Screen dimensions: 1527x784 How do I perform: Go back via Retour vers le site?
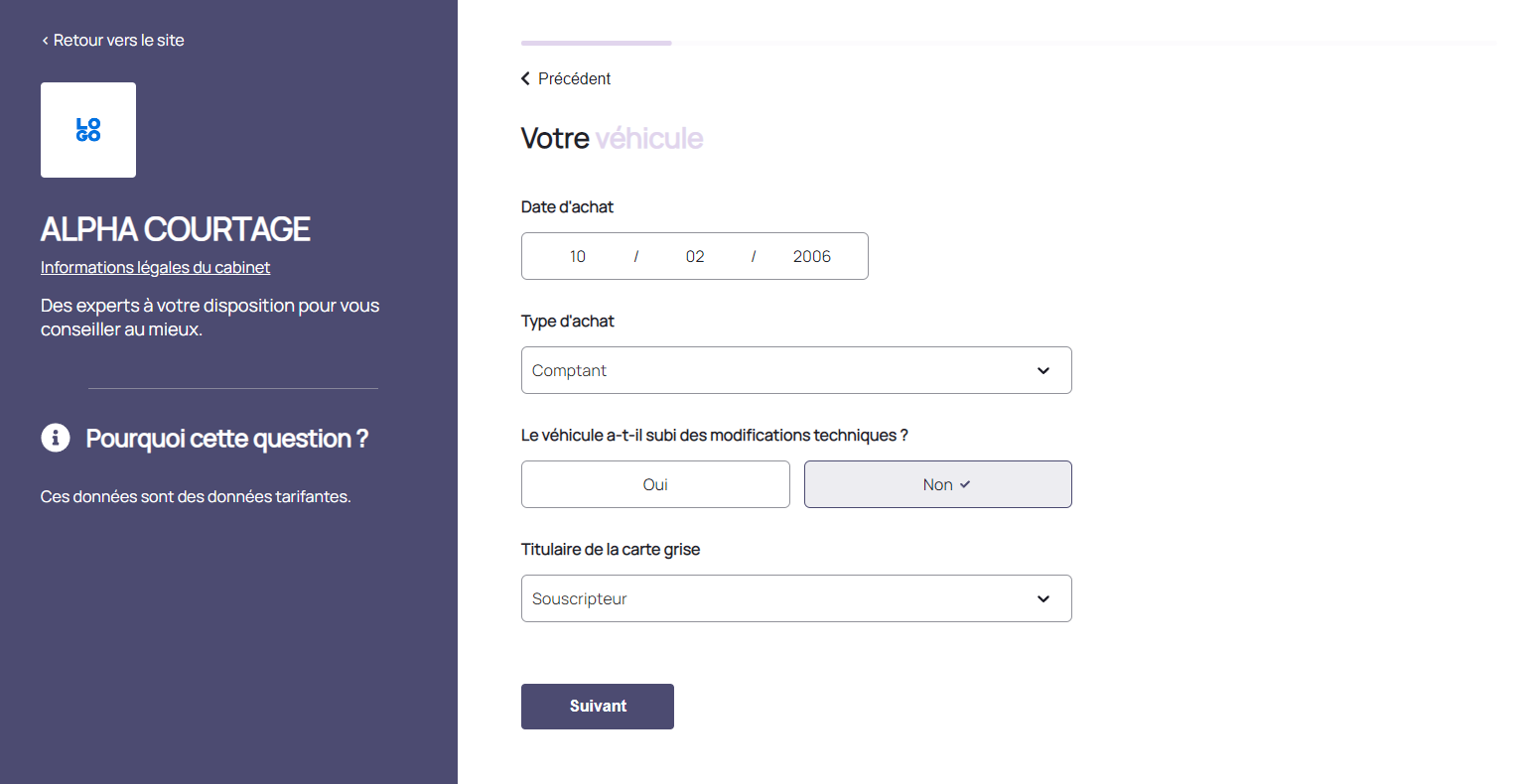(x=118, y=41)
